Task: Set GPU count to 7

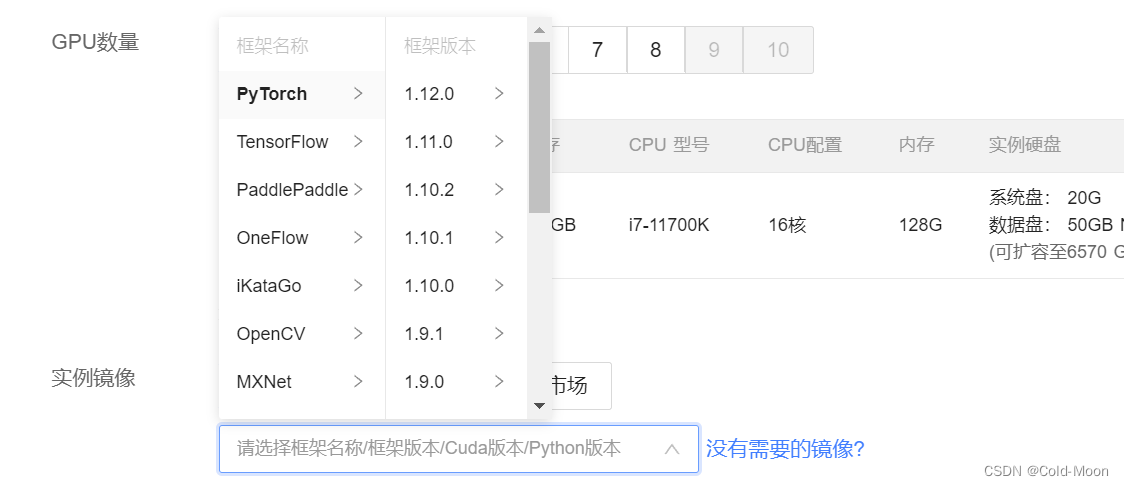Action: pyautogui.click(x=597, y=49)
